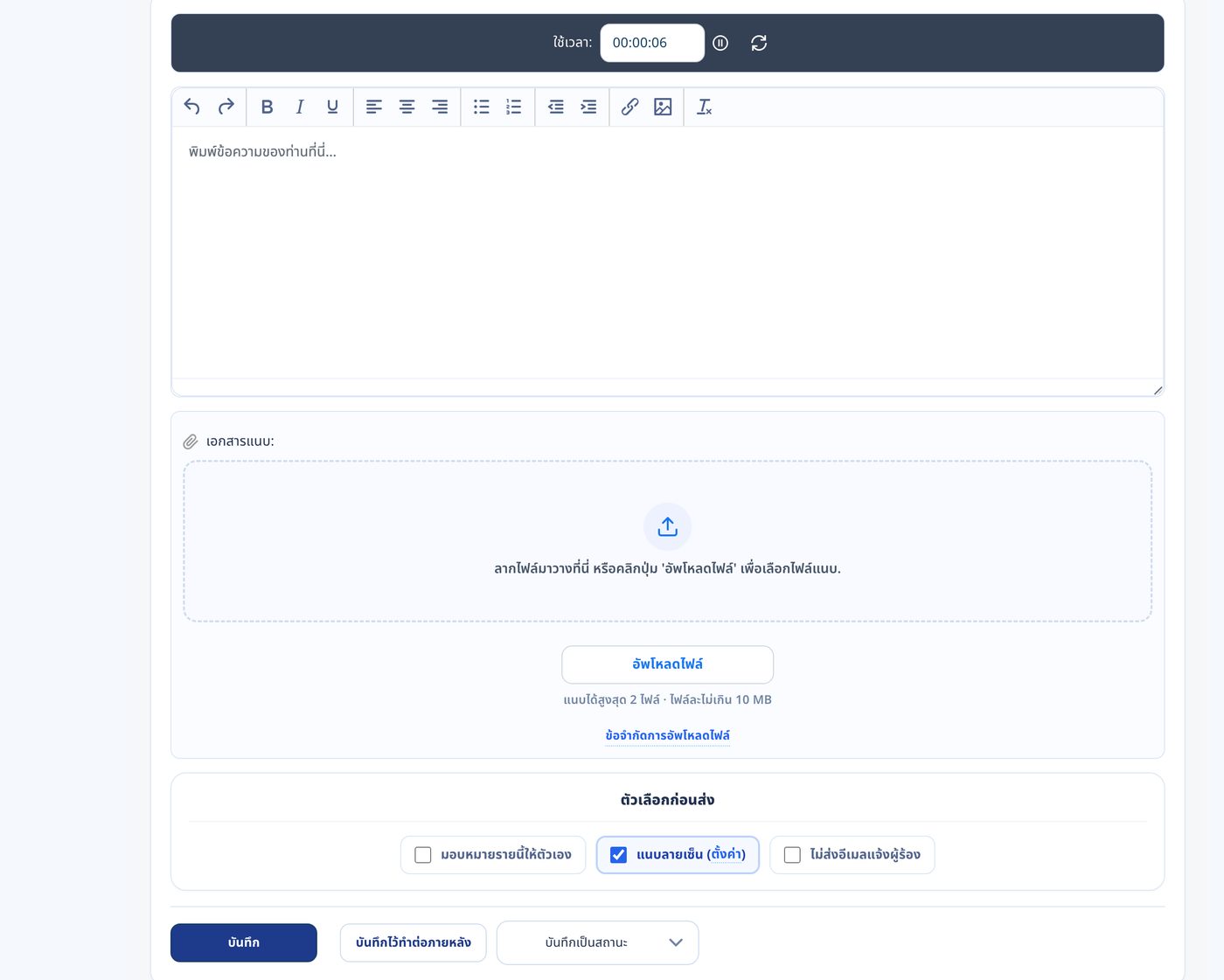This screenshot has width=1224, height=980.
Task: Toggle italic formatting
Action: (x=300, y=107)
